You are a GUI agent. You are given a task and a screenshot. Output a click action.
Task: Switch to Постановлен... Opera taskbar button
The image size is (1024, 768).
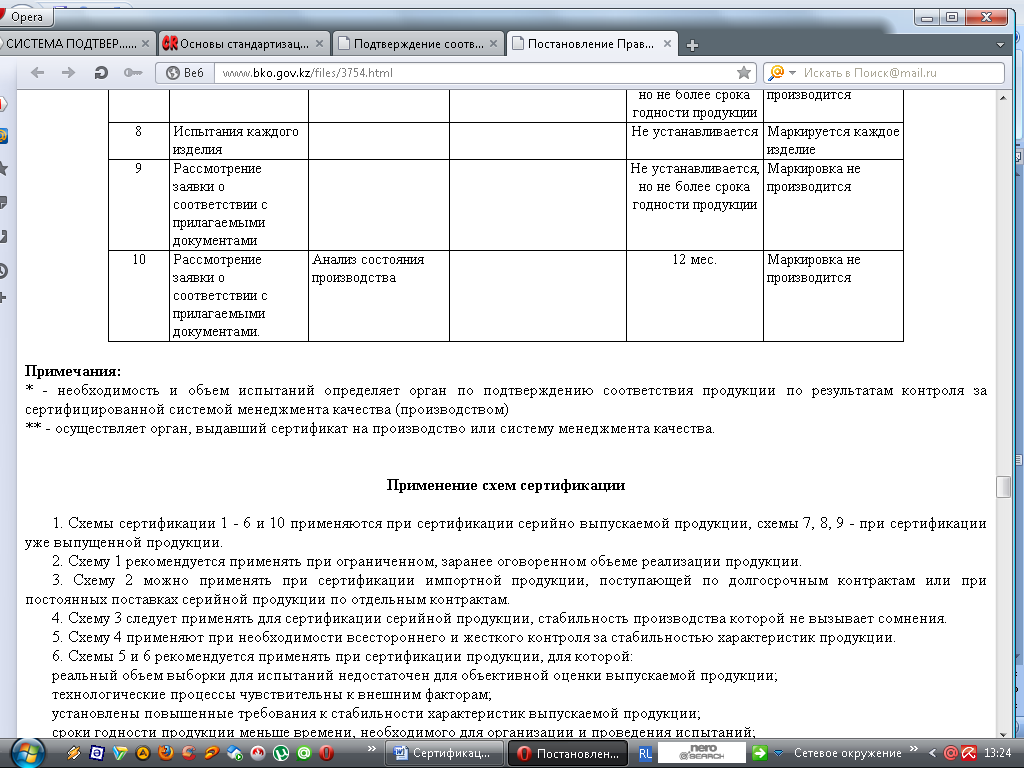tap(567, 753)
